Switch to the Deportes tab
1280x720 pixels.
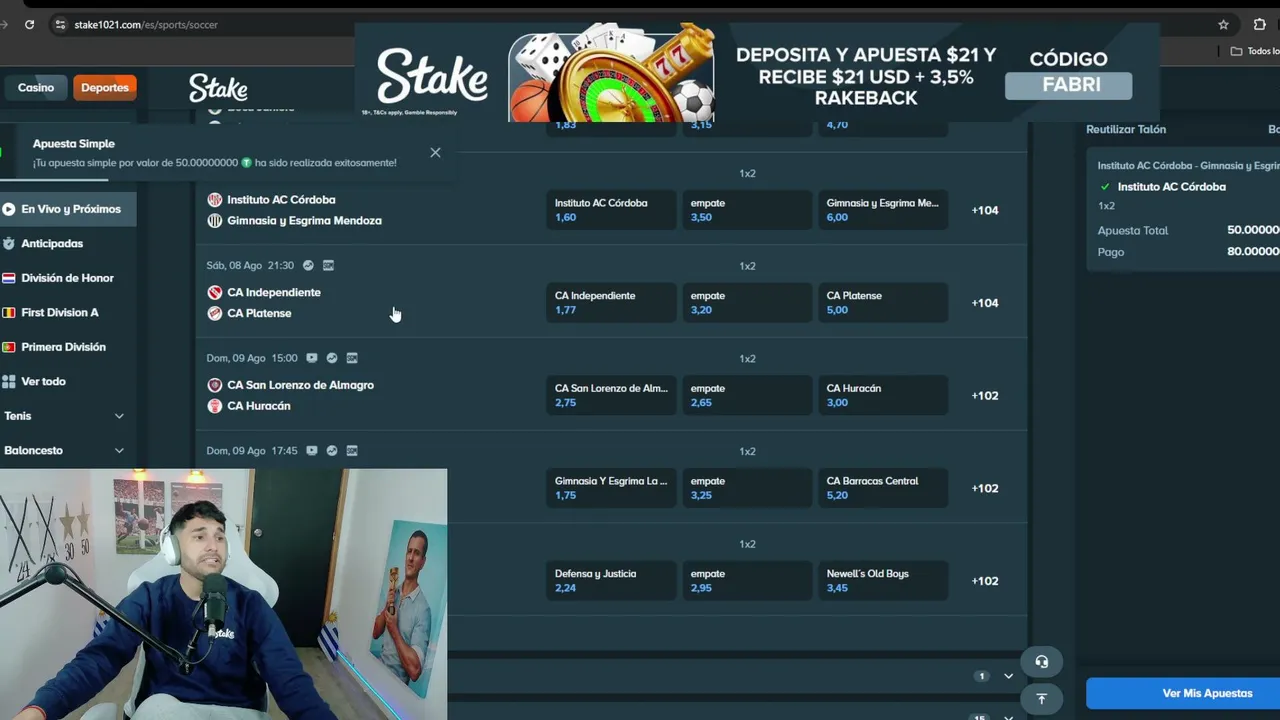(x=105, y=88)
